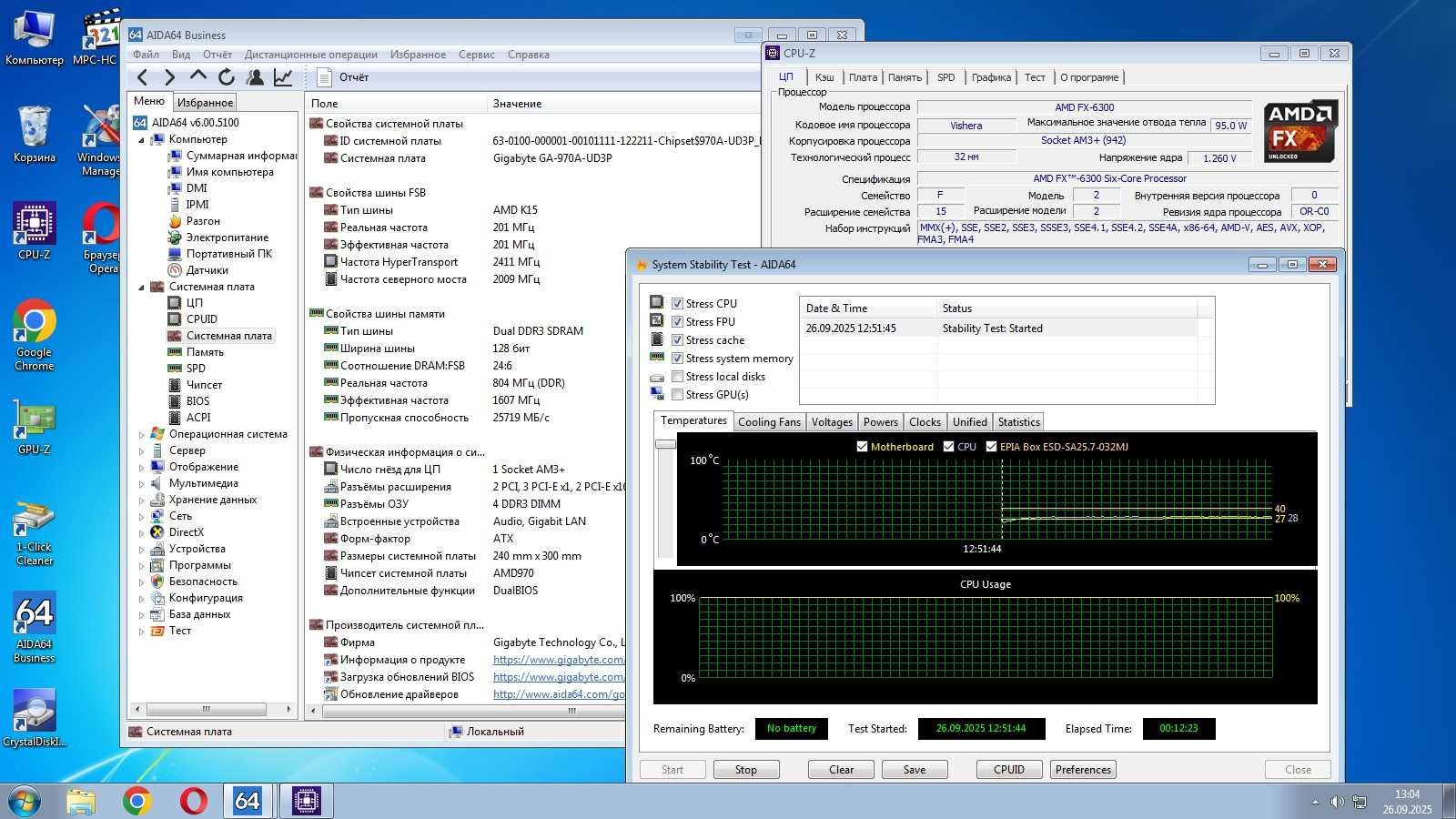Expand the Отображение tree node
Screen dimensions: 1456x819
(141, 468)
